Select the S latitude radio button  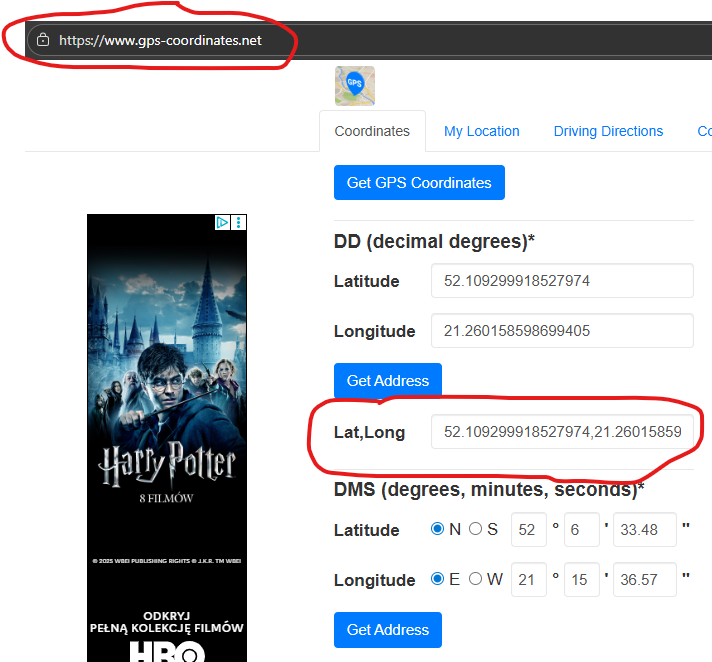pyautogui.click(x=475, y=529)
